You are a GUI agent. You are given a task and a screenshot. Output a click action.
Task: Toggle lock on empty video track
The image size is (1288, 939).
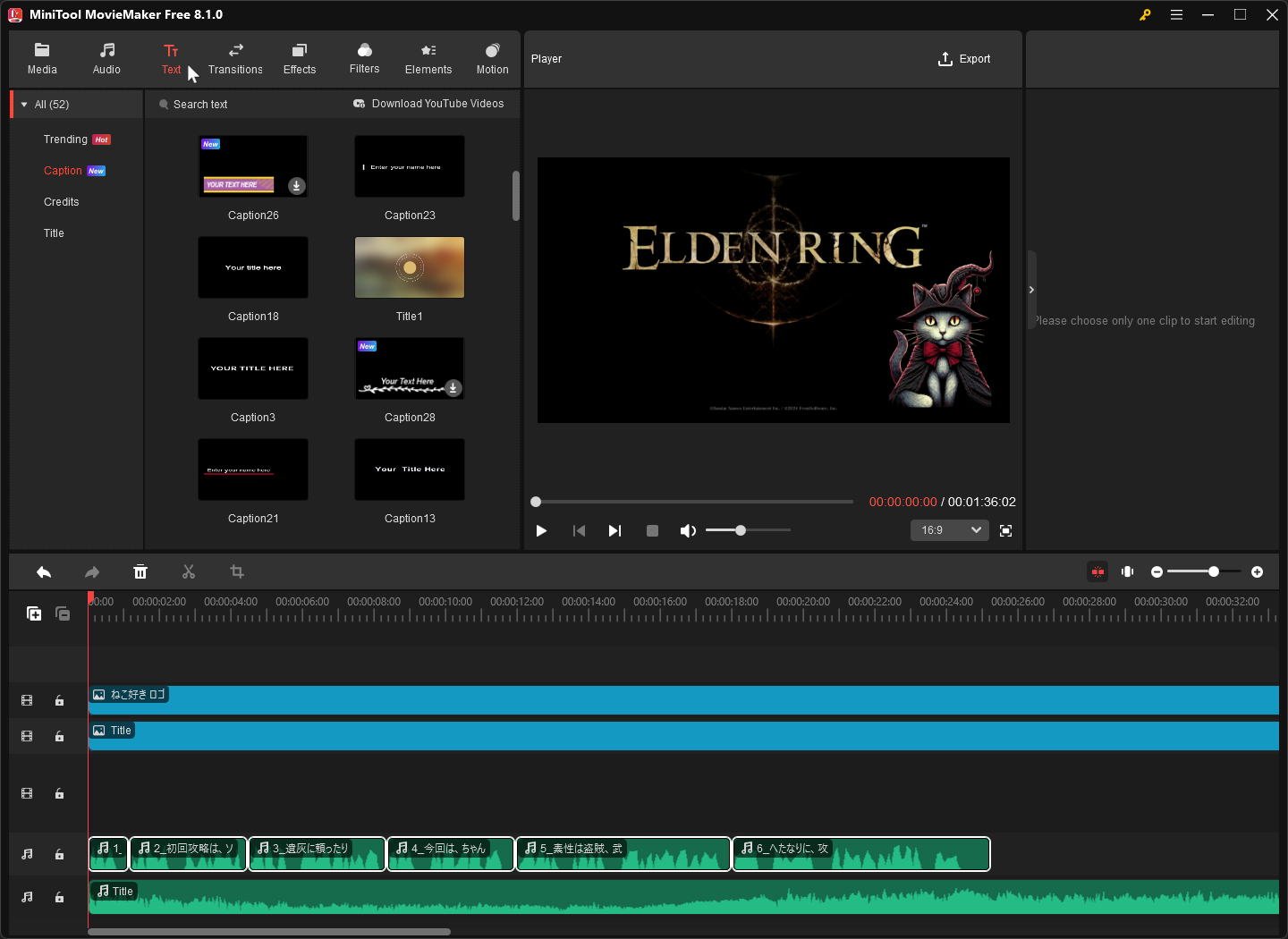point(59,793)
